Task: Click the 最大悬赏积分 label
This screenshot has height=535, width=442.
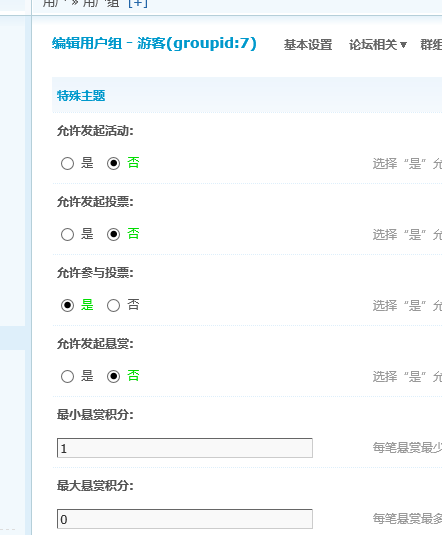Action: (x=95, y=486)
